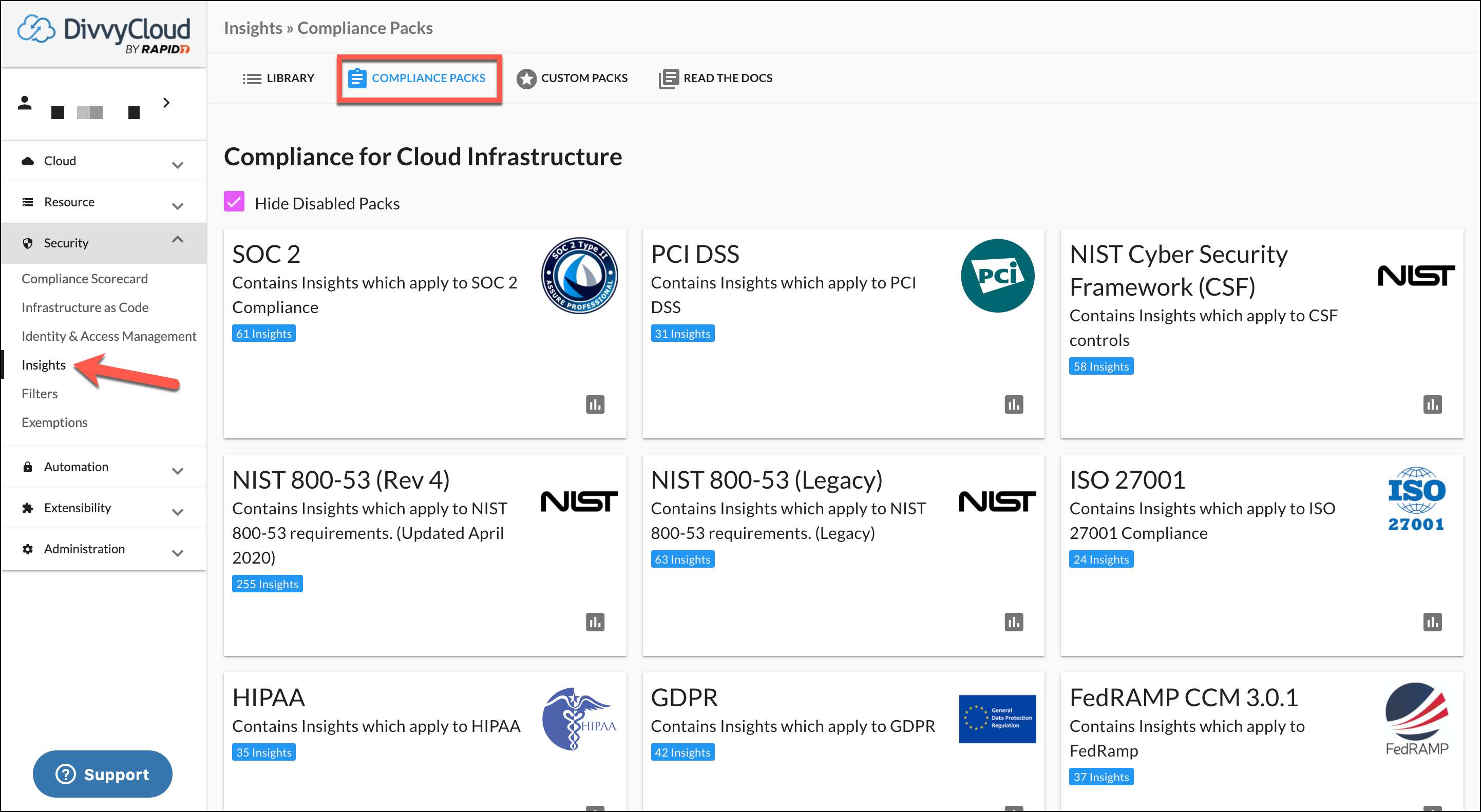Open Infrastructure as Code page
This screenshot has height=812, width=1481.
85,307
